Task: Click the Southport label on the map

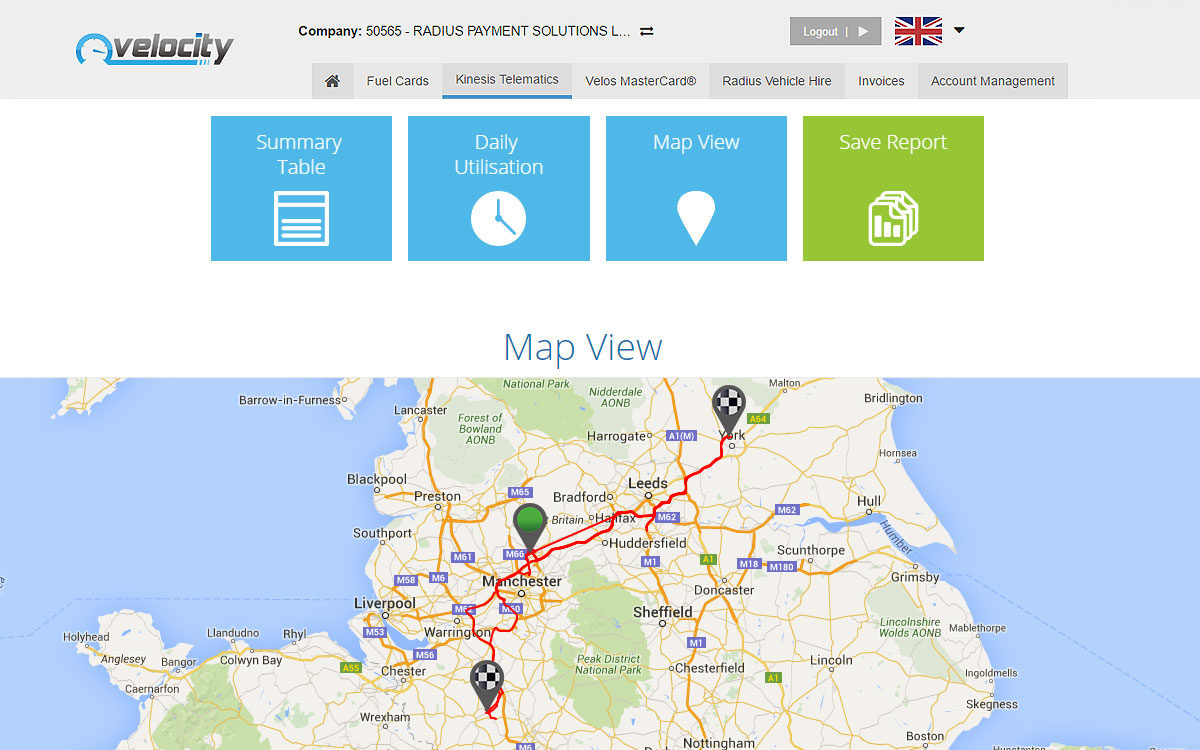Action: [x=383, y=533]
